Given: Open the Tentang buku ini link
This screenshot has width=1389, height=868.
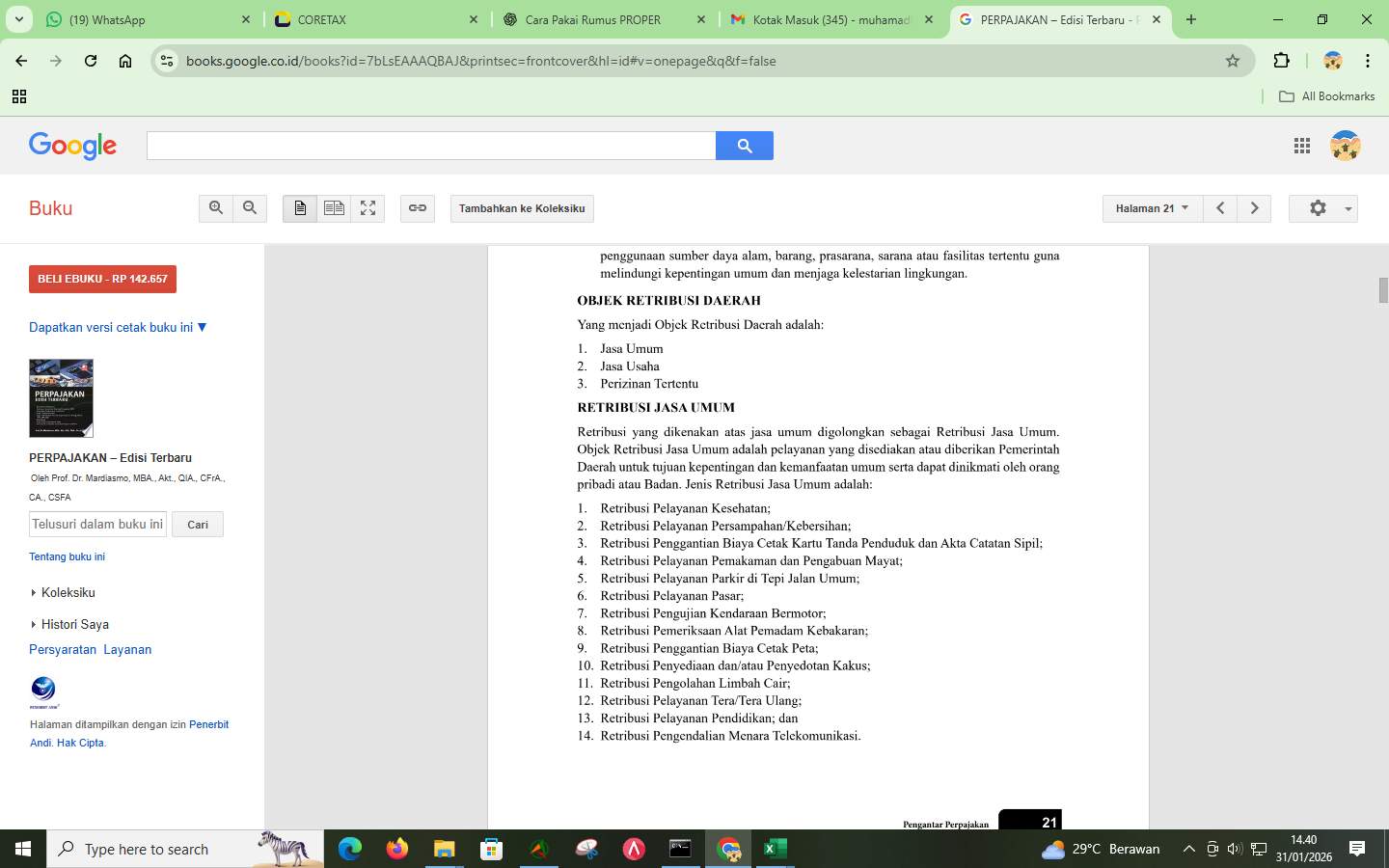Looking at the screenshot, I should [x=67, y=556].
